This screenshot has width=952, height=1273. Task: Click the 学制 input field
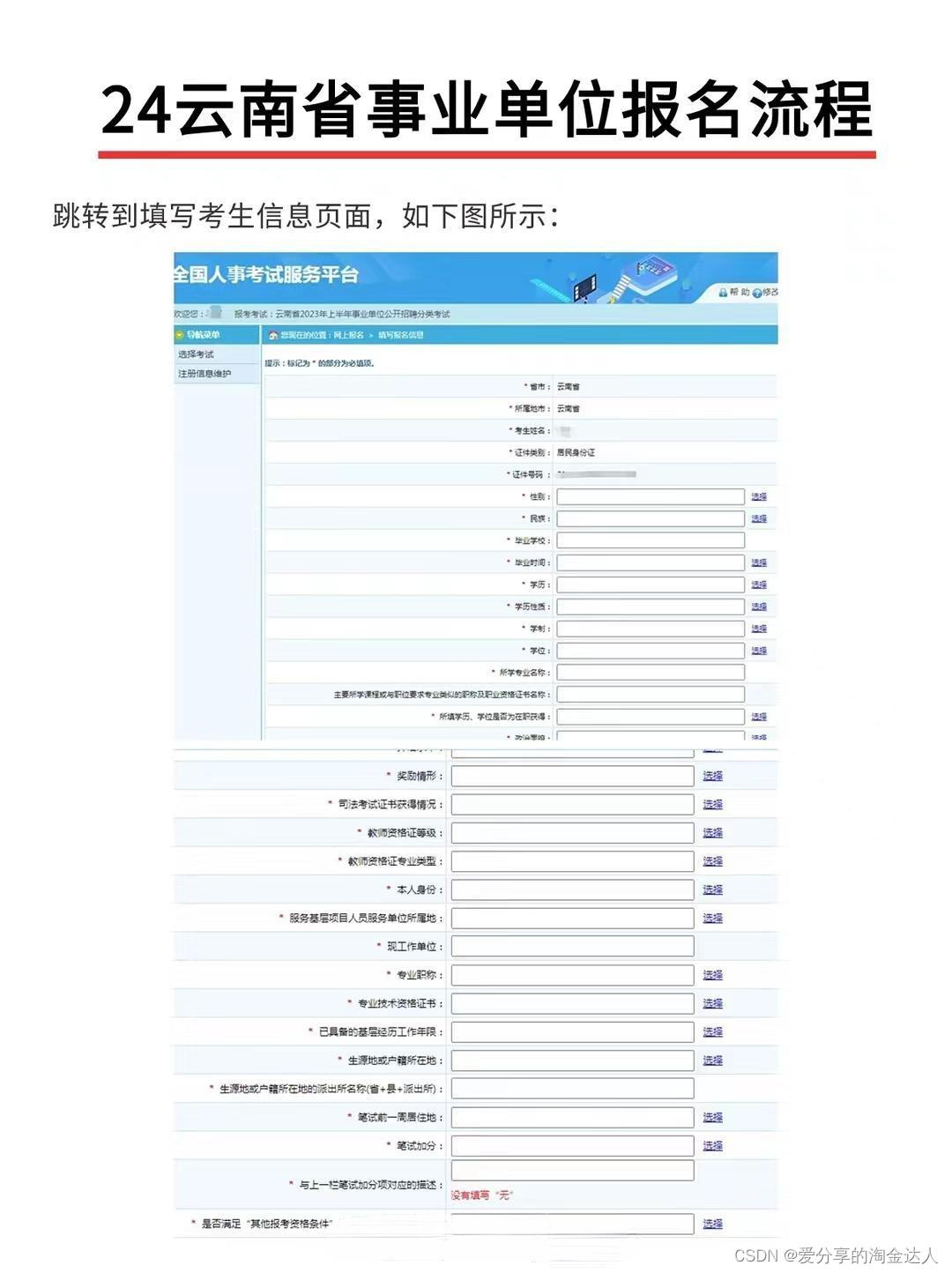pos(651,629)
